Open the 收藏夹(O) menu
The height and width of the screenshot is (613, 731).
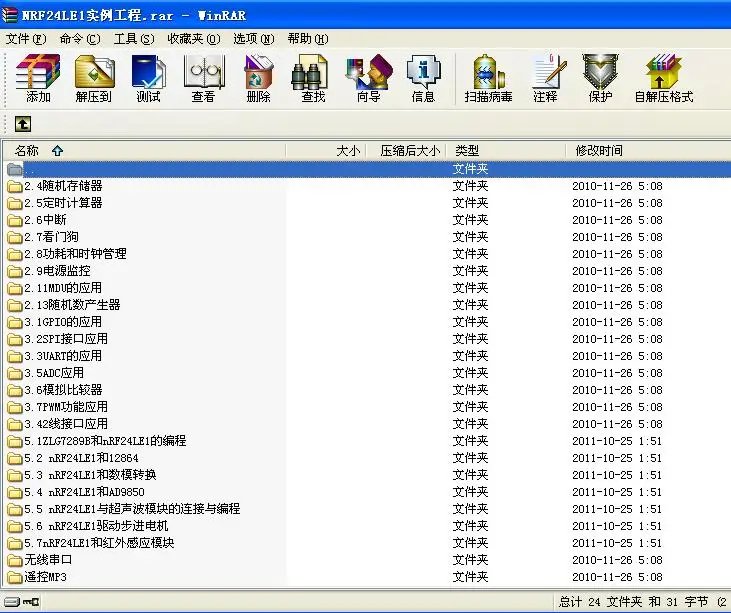193,39
